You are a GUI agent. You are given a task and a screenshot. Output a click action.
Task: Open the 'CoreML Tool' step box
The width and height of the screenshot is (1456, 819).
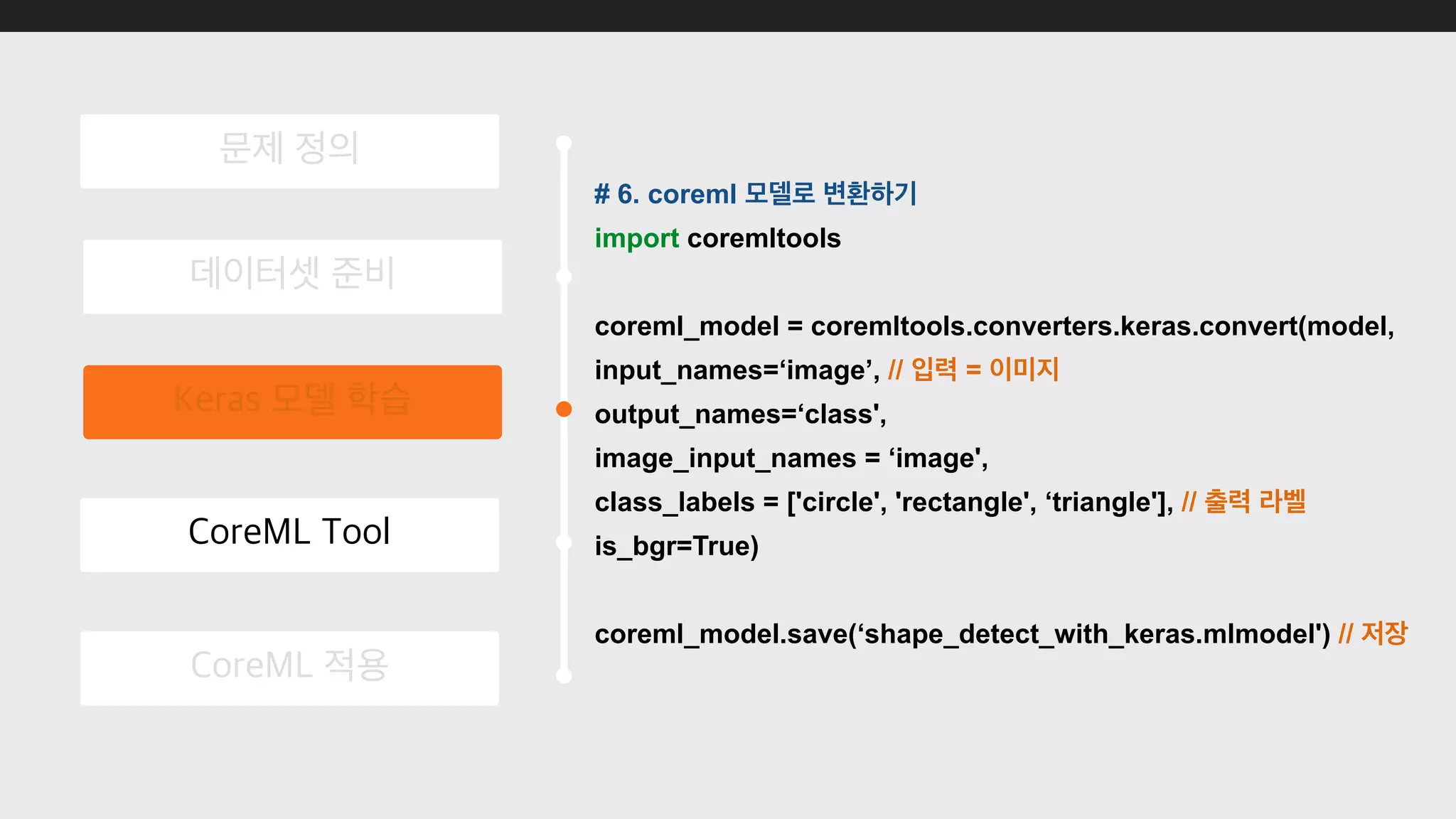289,535
